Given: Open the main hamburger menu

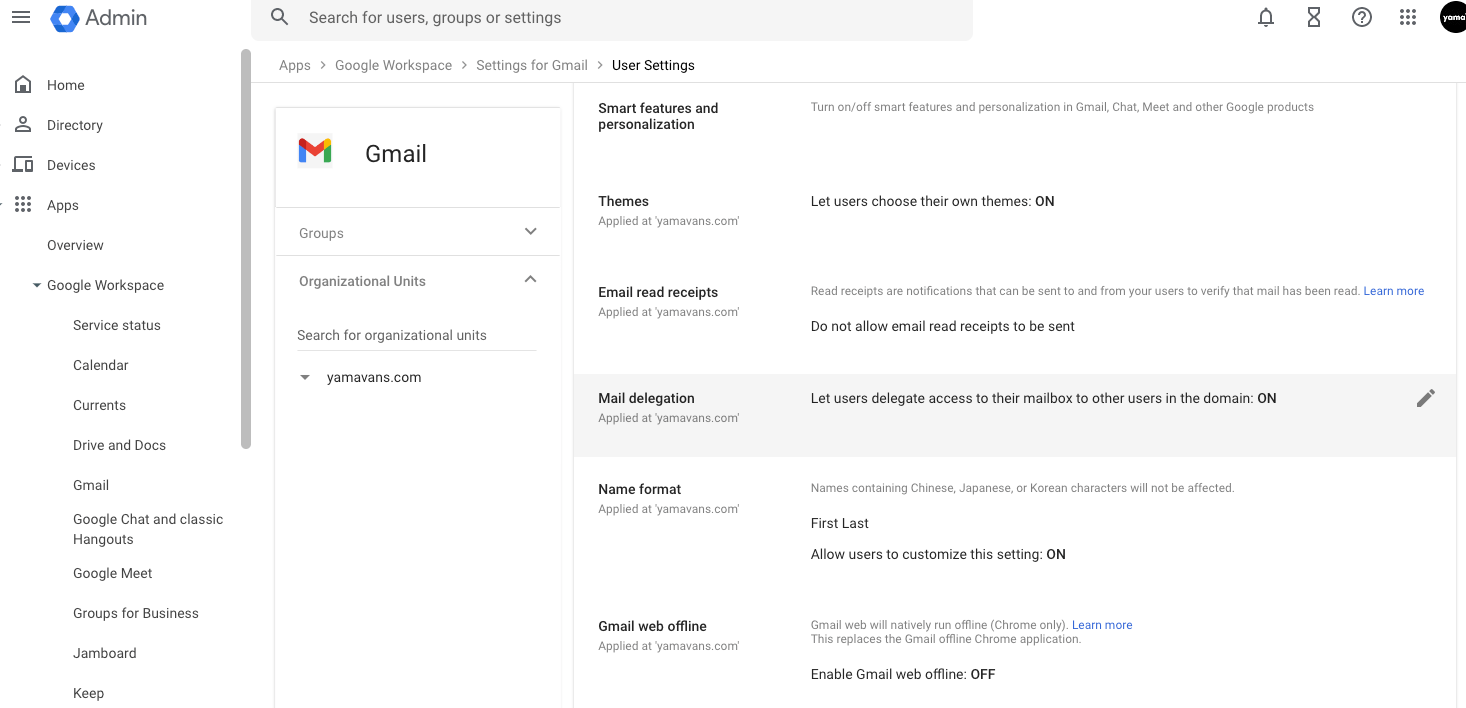Looking at the screenshot, I should pos(21,17).
